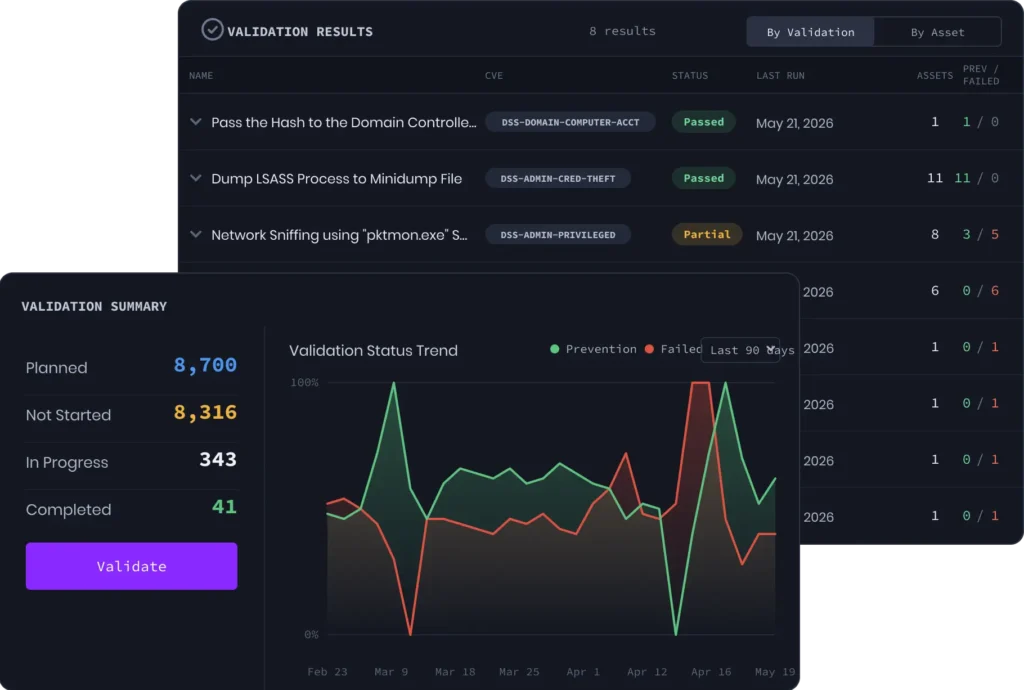Click the purple Validate button
The width and height of the screenshot is (1024, 690).
click(x=131, y=566)
